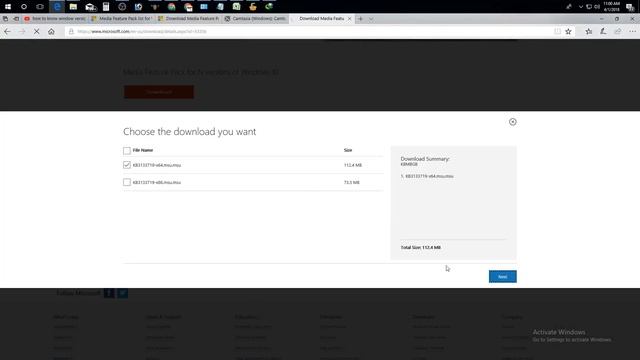Open the volume control in system tray
Viewport: 640px width, 360px height.
(597, 7)
